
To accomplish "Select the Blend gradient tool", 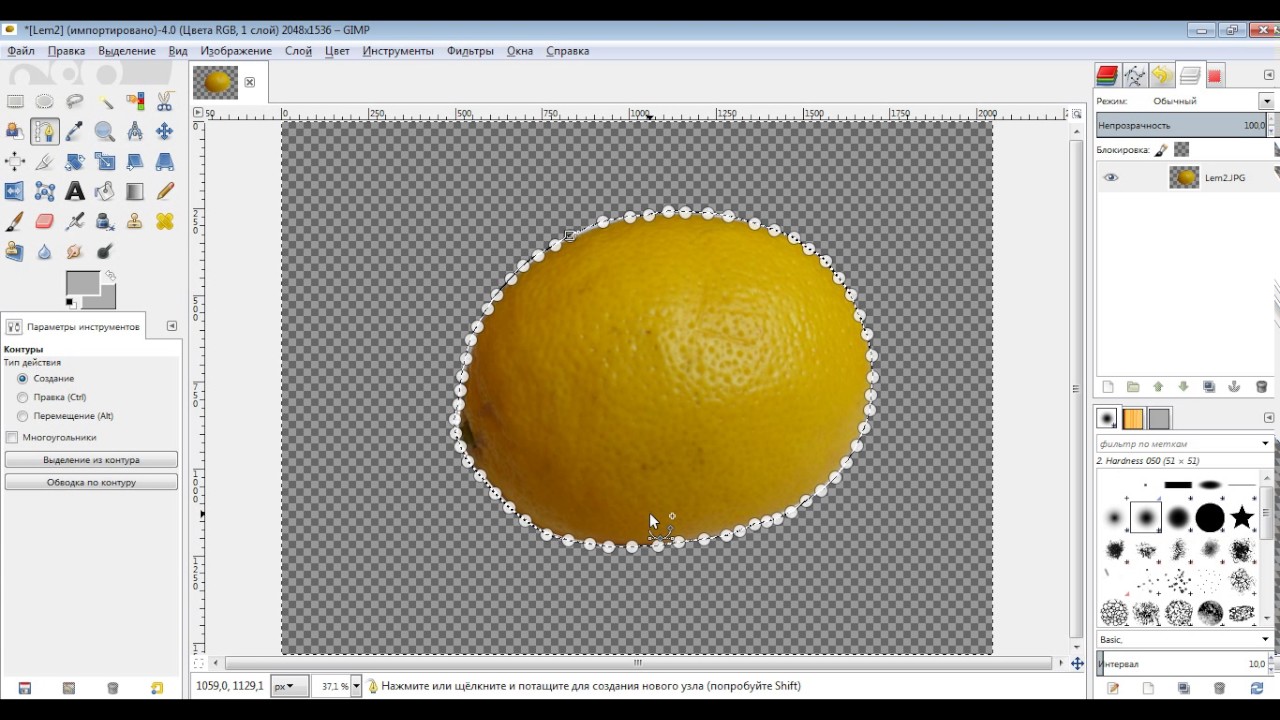I will (x=135, y=191).
